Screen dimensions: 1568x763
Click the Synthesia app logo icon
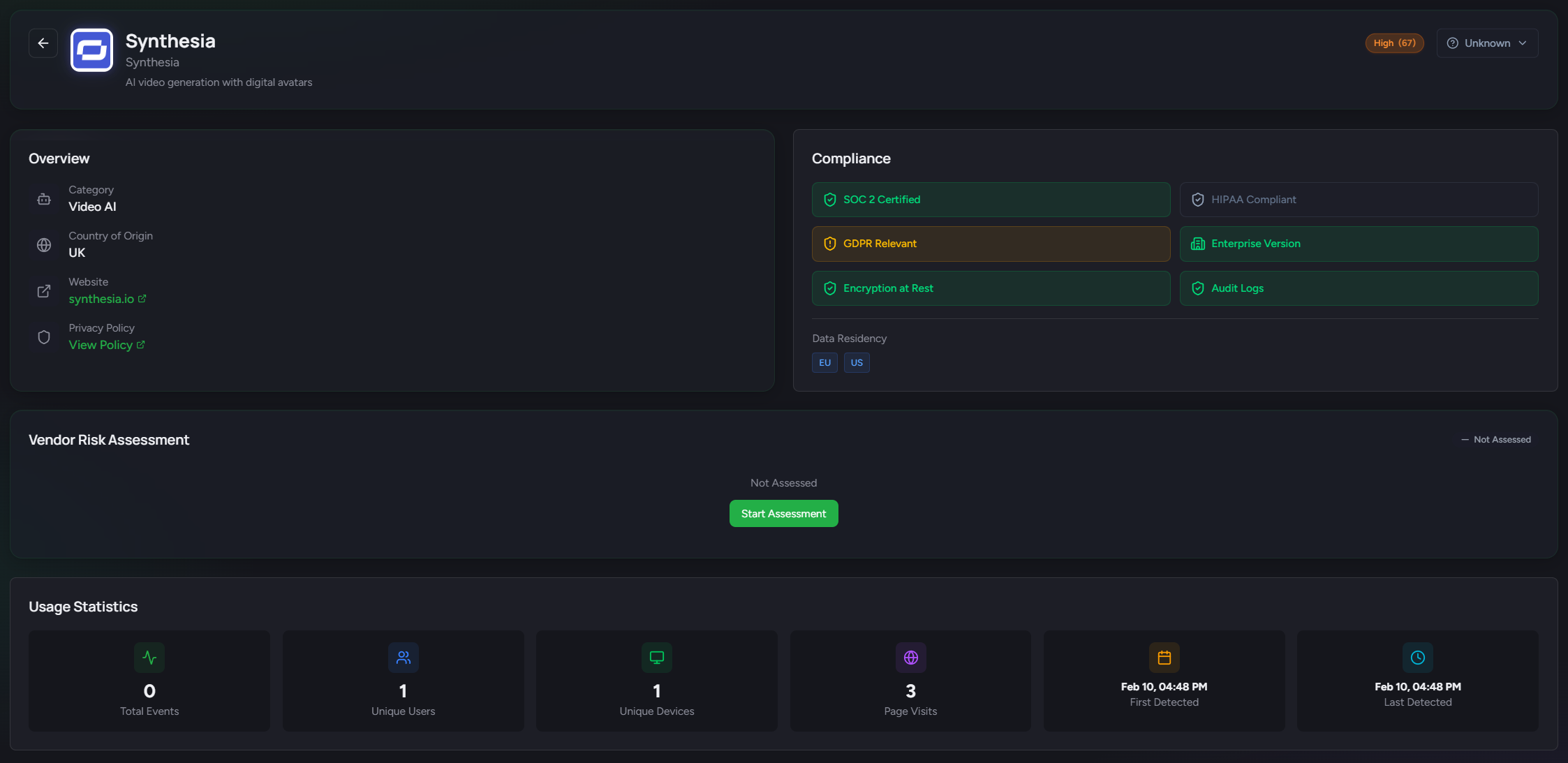coord(91,50)
